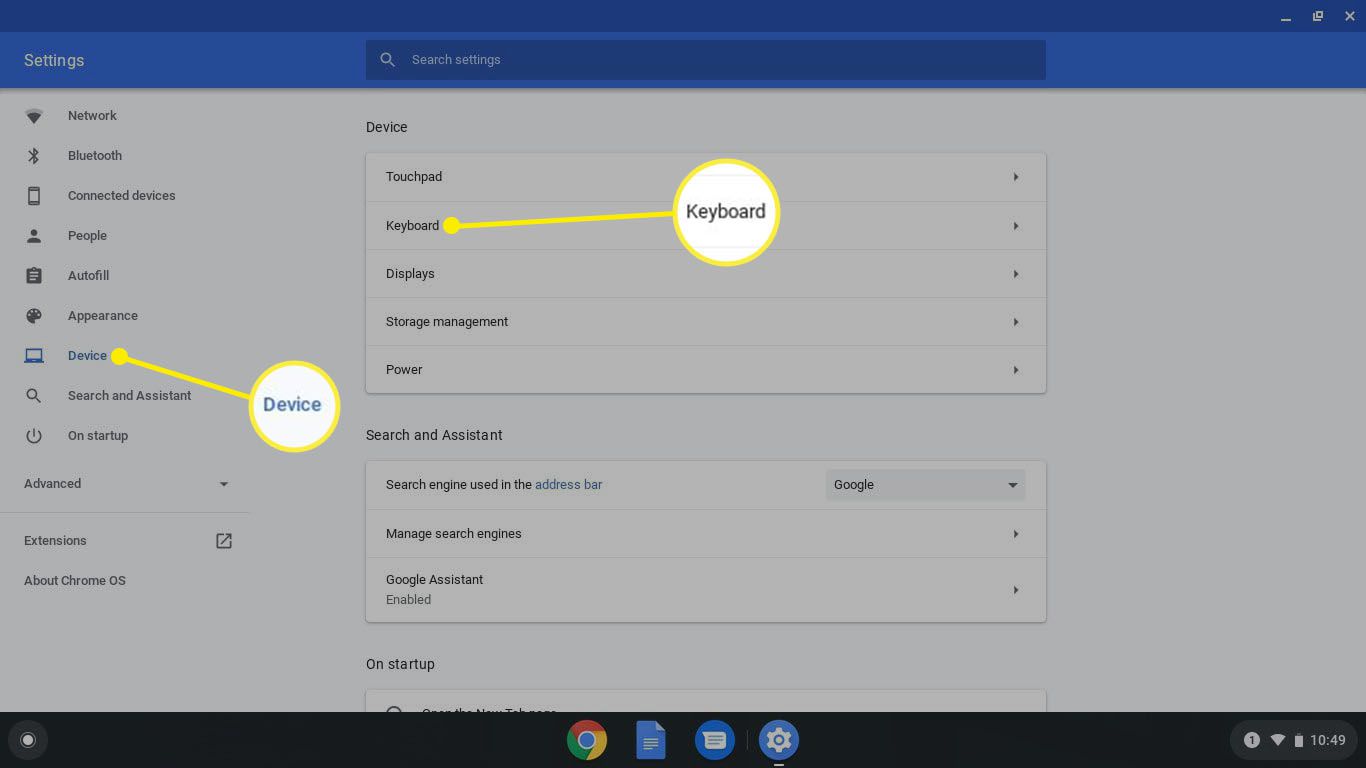The height and width of the screenshot is (768, 1366).
Task: Expand the Touchpad settings row
Action: tap(705, 177)
